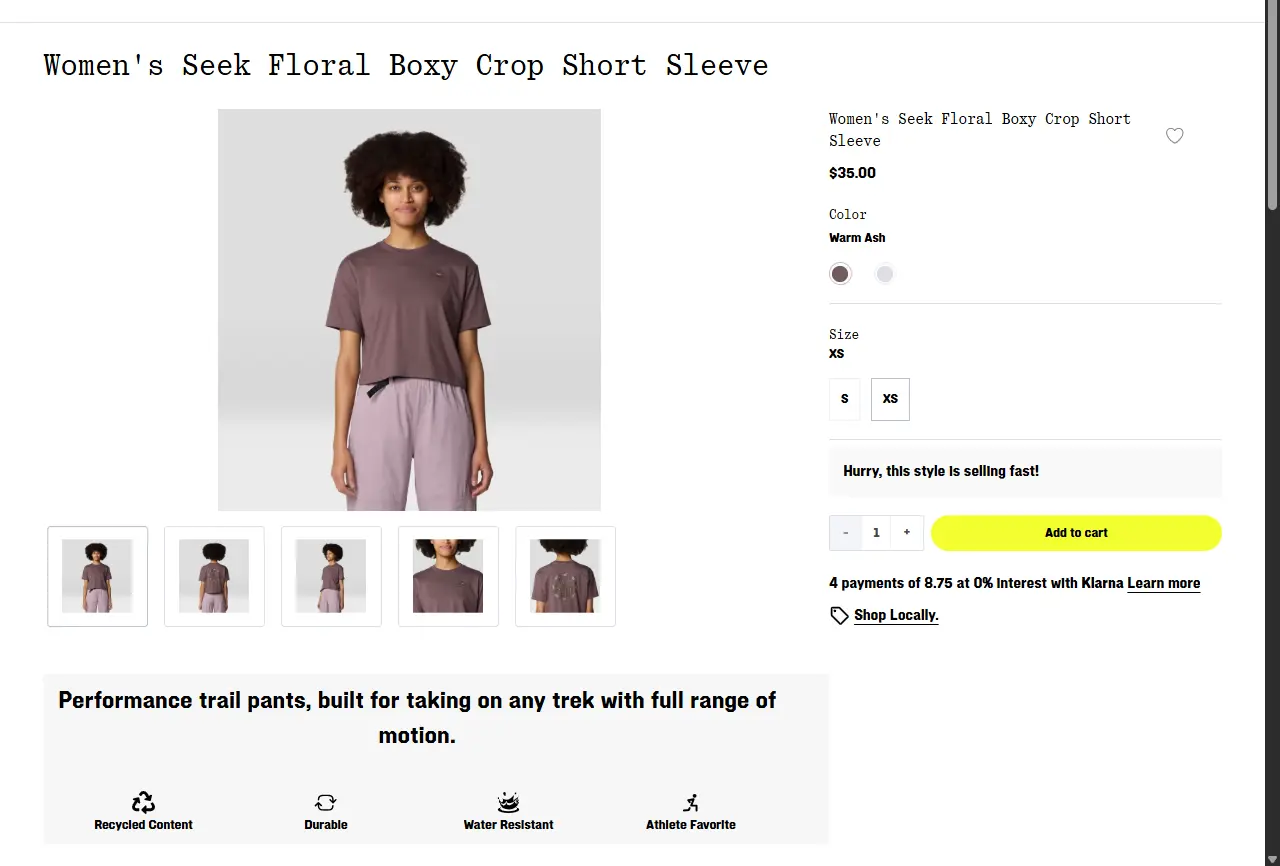Image resolution: width=1280 pixels, height=866 pixels.
Task: Click the Shop Locally tag icon
Action: [839, 615]
